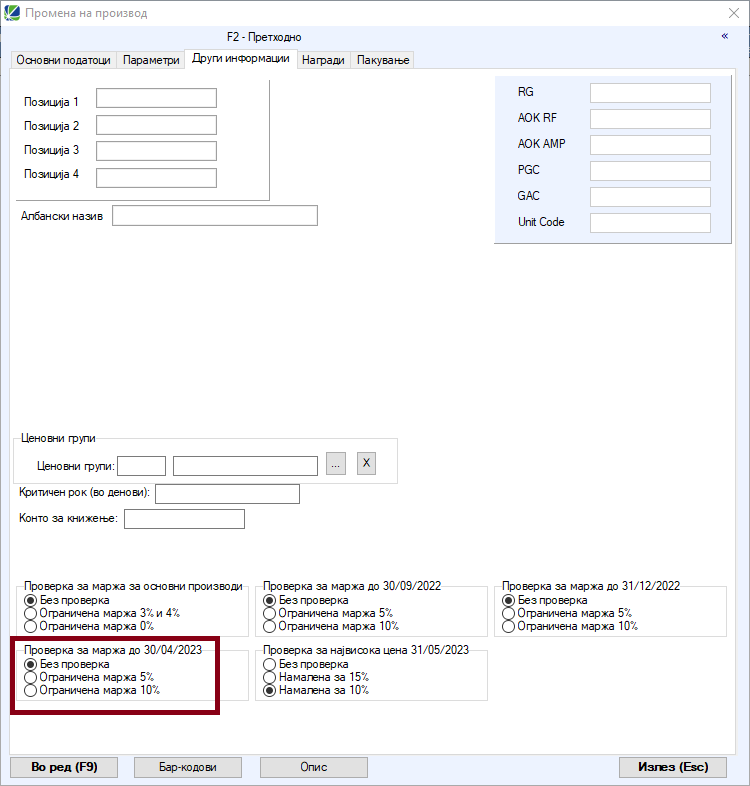Focus the Позиција 3 text box
The height and width of the screenshot is (786, 750).
(x=156, y=151)
